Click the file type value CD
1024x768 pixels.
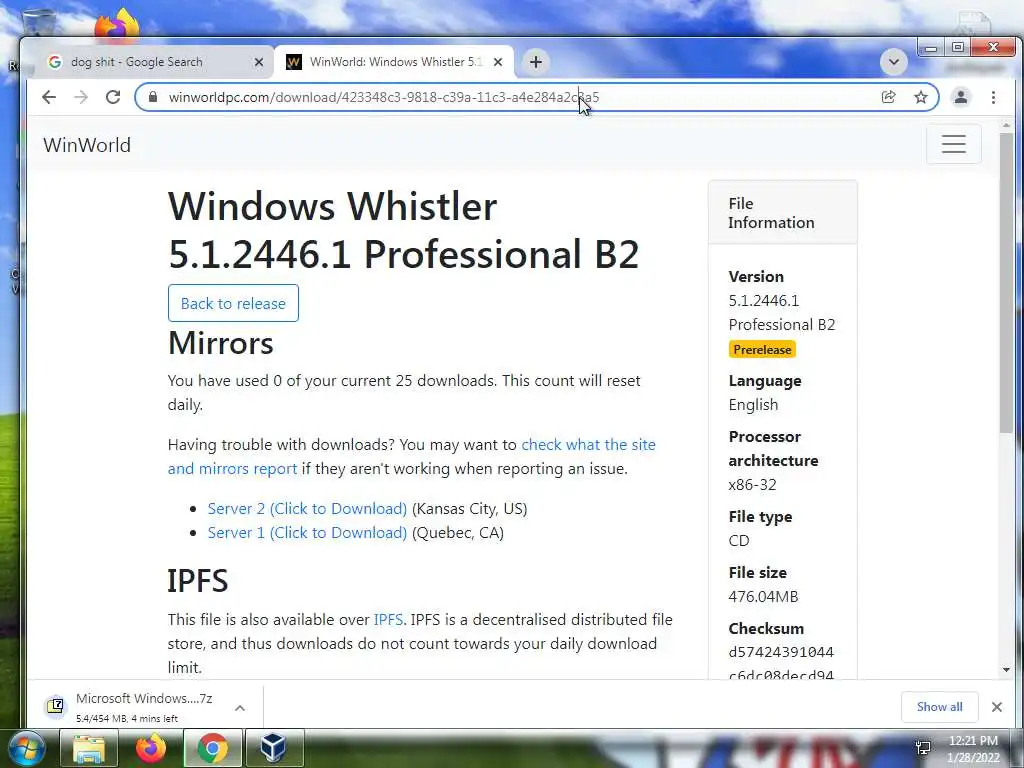(x=739, y=541)
